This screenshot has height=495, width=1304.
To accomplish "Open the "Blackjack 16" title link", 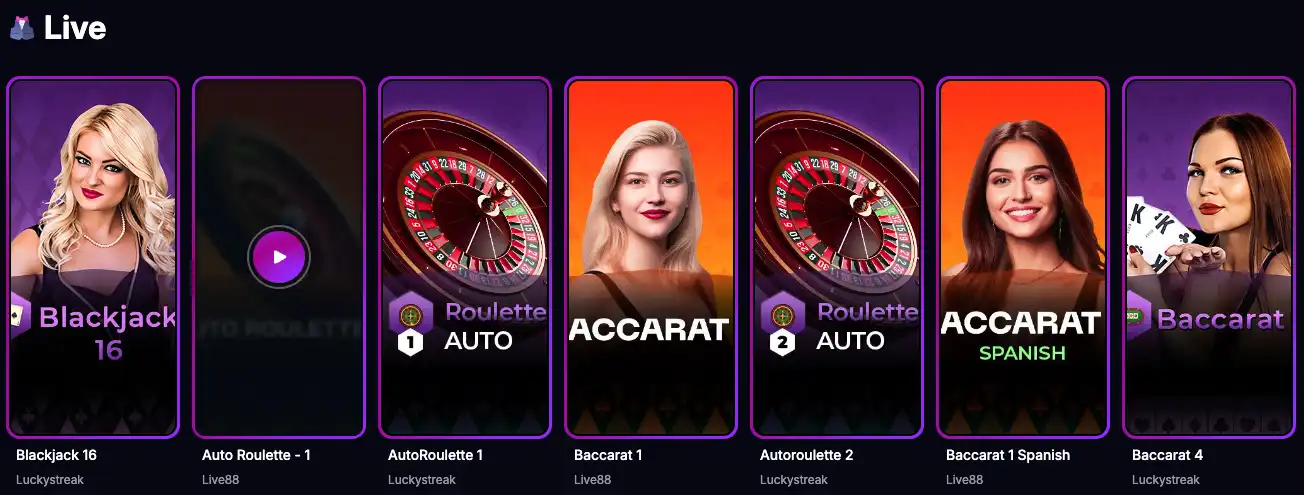I will point(56,455).
